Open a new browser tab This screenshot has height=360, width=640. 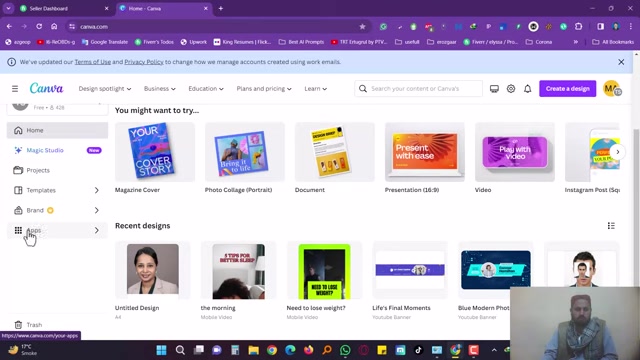[221, 8]
